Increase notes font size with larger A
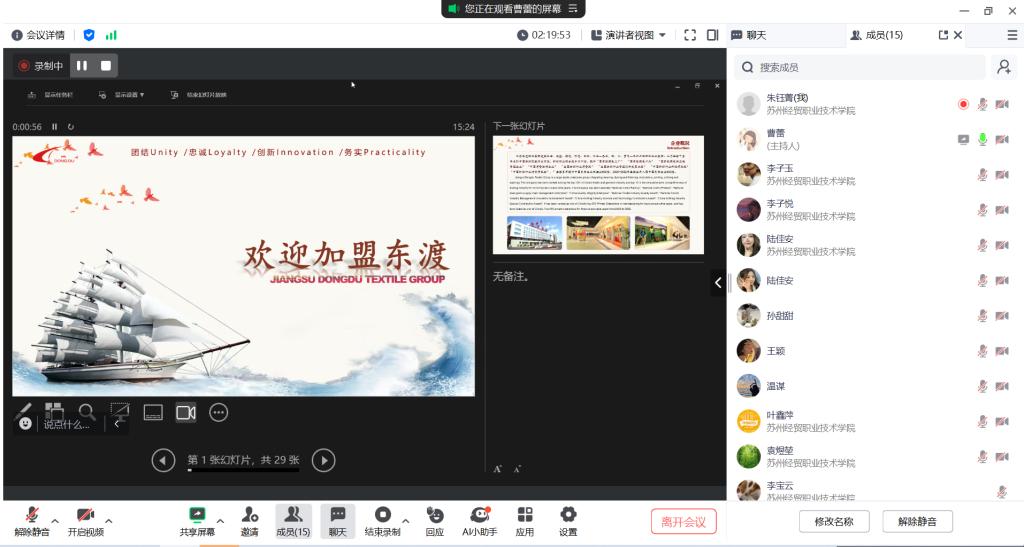The image size is (1024, 547). (x=497, y=469)
